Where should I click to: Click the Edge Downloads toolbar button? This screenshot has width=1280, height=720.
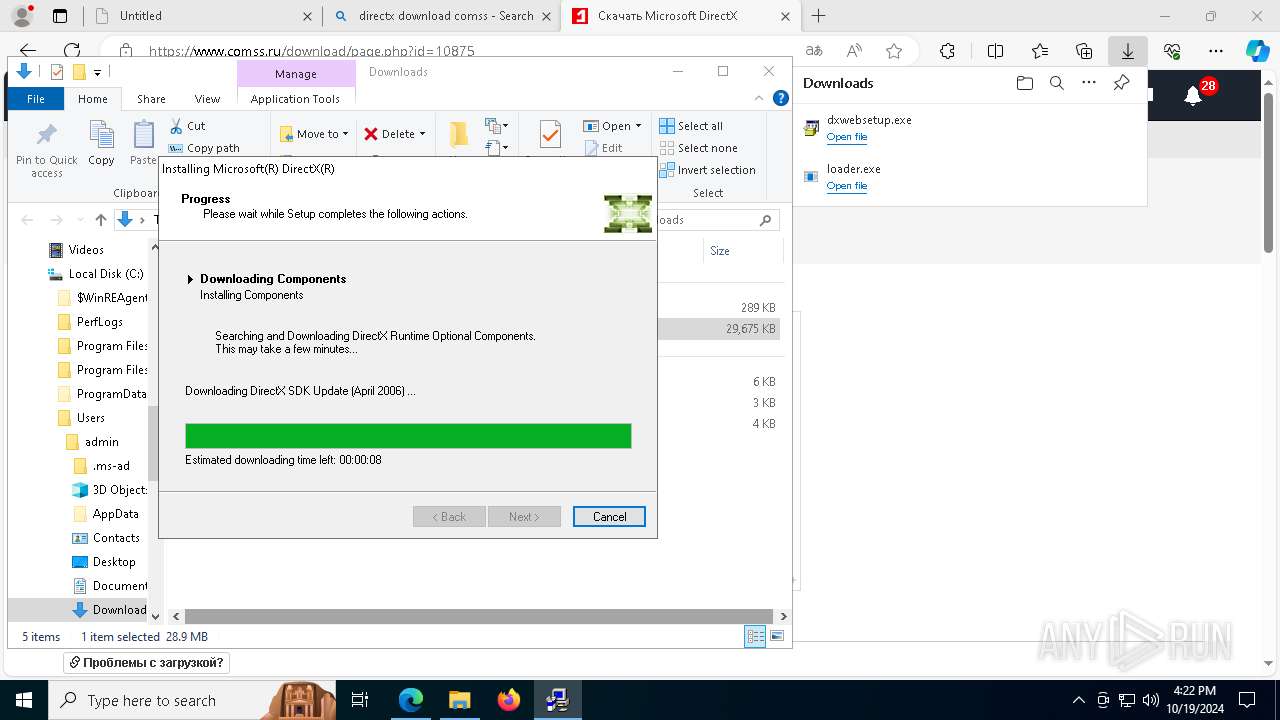(1127, 51)
